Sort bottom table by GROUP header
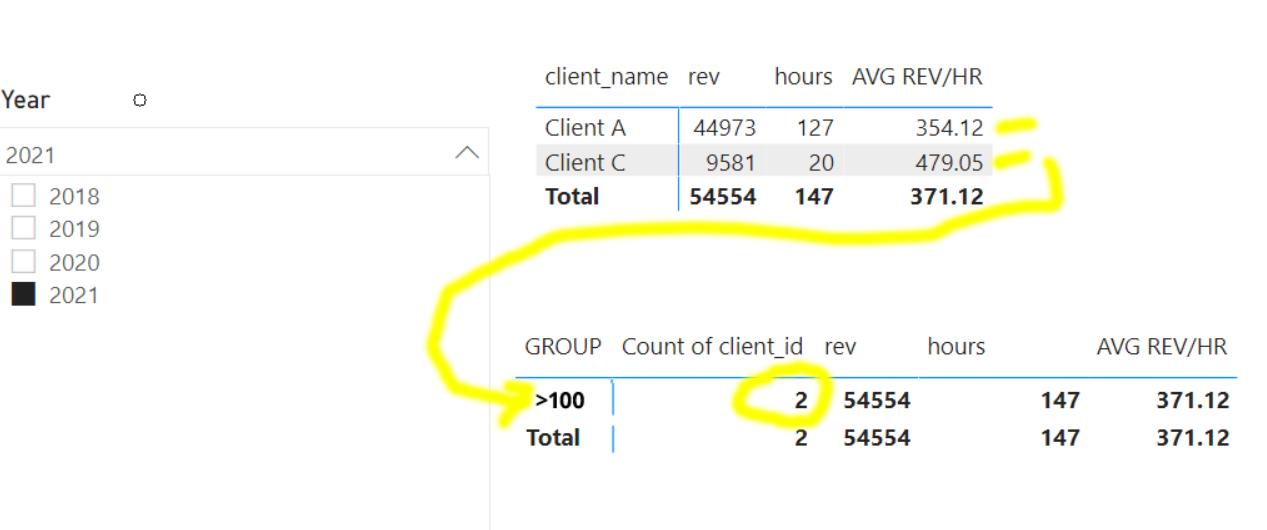 (563, 347)
